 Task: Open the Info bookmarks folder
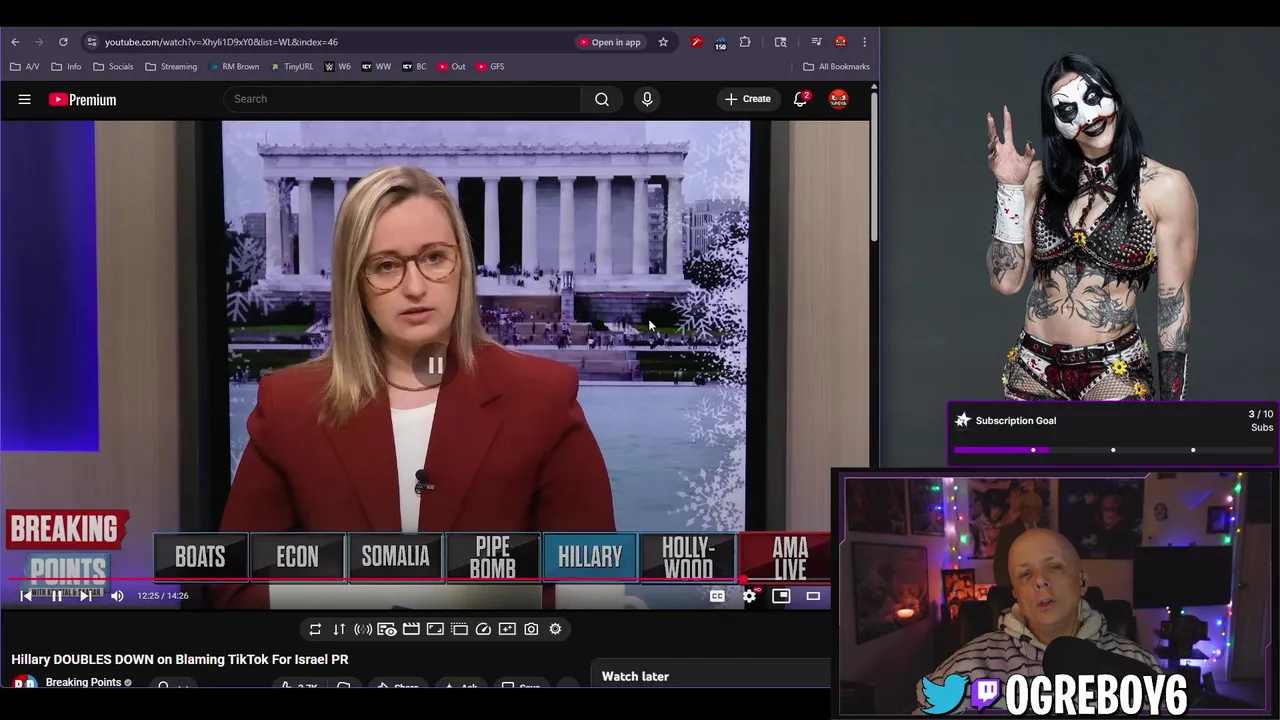[x=66, y=66]
